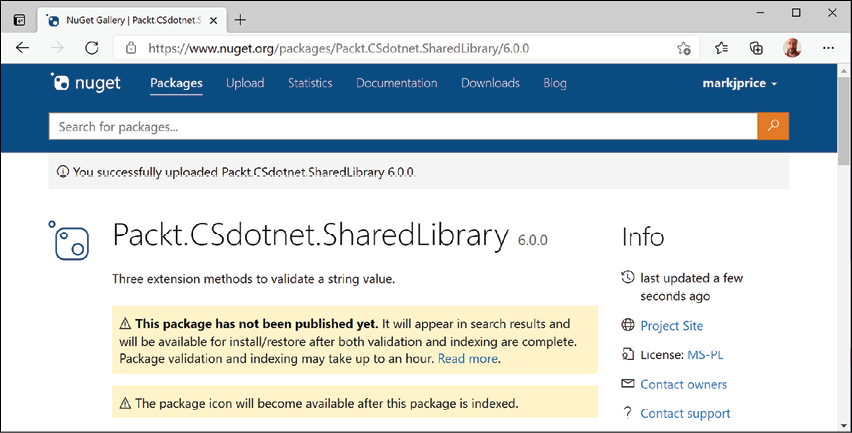Viewport: 852px width, 433px height.
Task: Click the user profile avatar icon
Action: [x=791, y=47]
